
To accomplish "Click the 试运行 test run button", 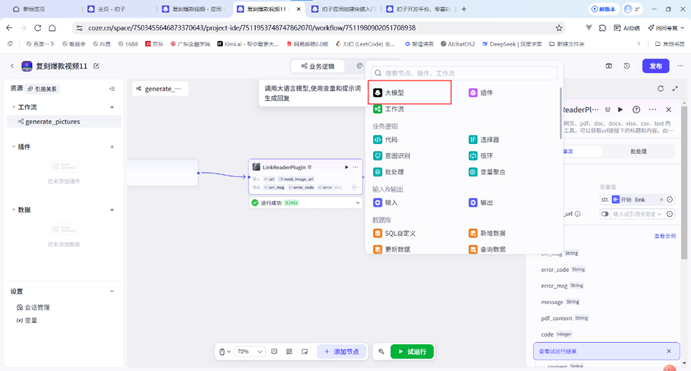I will point(412,352).
